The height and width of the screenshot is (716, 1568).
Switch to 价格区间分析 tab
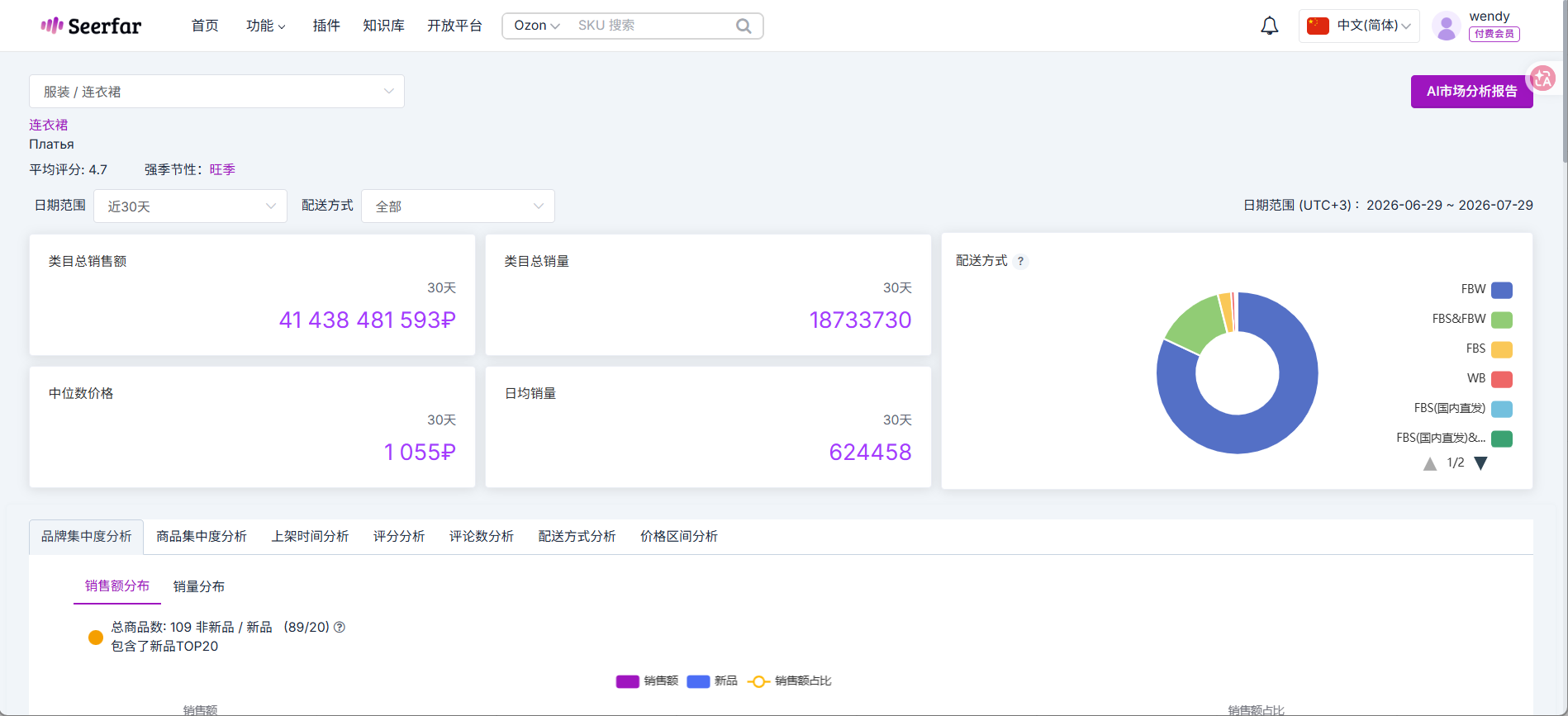pos(679,537)
